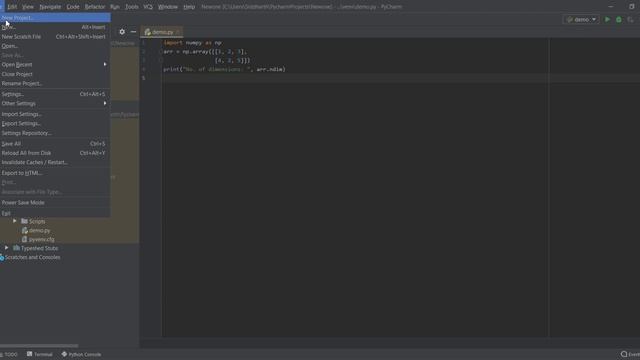Image resolution: width=640 pixels, height=360 pixels.
Task: Open the View menu
Action: tap(28, 7)
